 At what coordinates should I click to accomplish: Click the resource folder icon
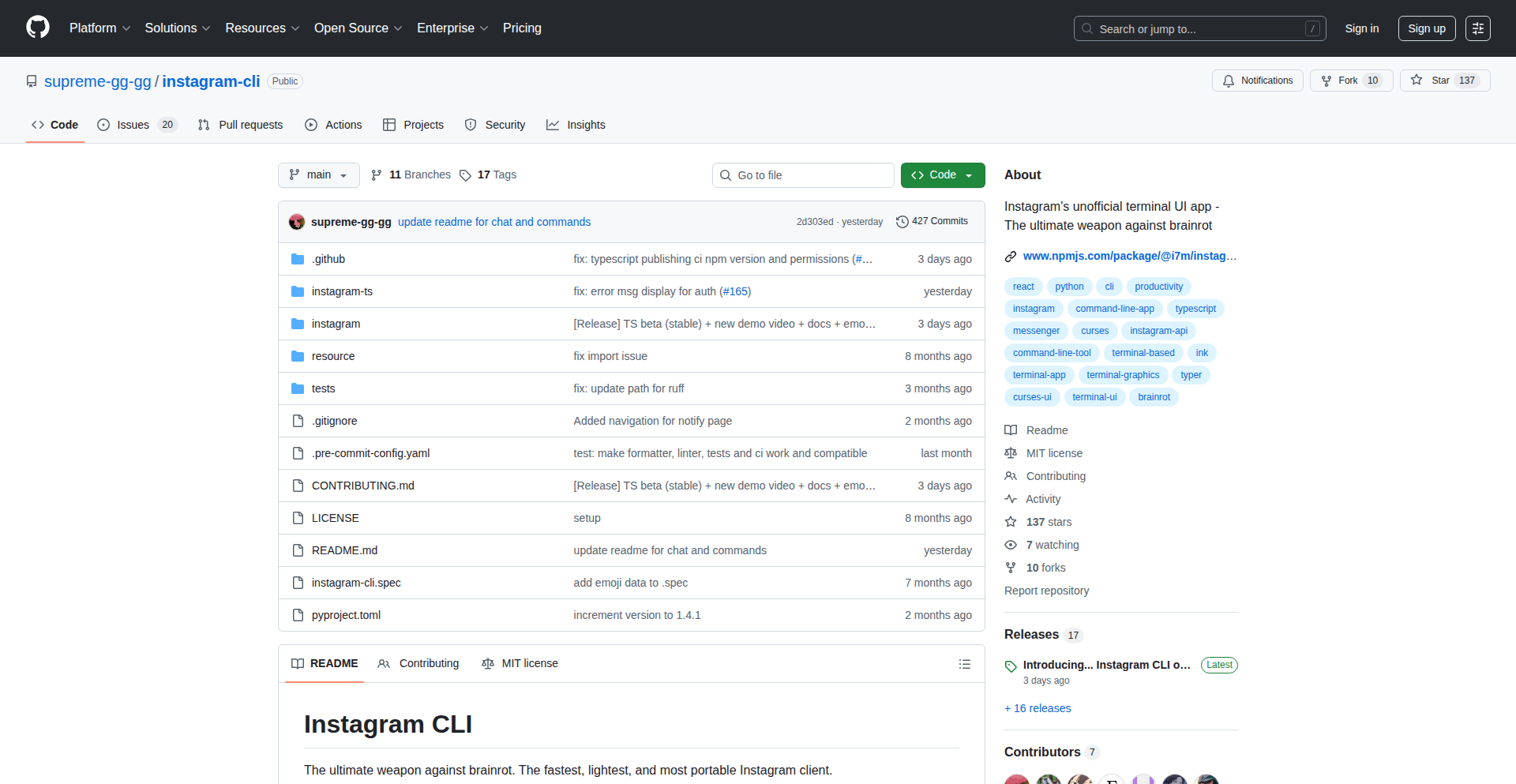pos(298,356)
